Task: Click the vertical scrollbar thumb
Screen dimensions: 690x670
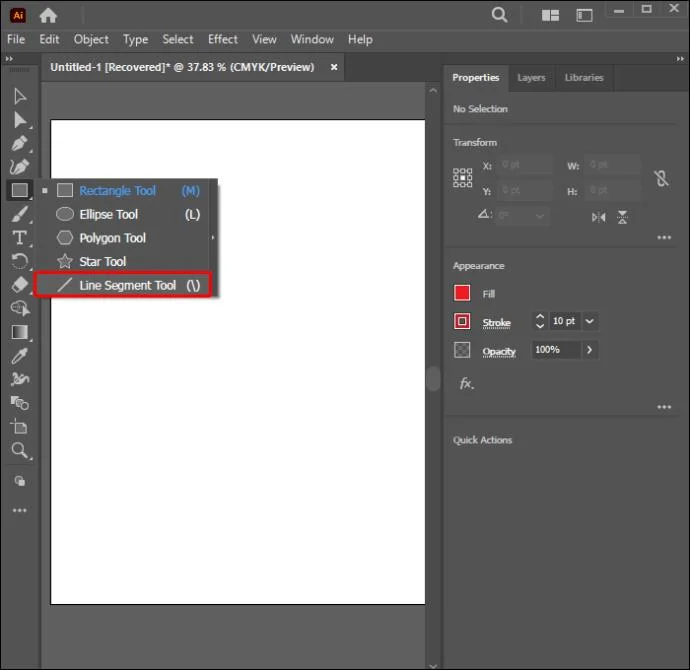Action: [x=433, y=378]
